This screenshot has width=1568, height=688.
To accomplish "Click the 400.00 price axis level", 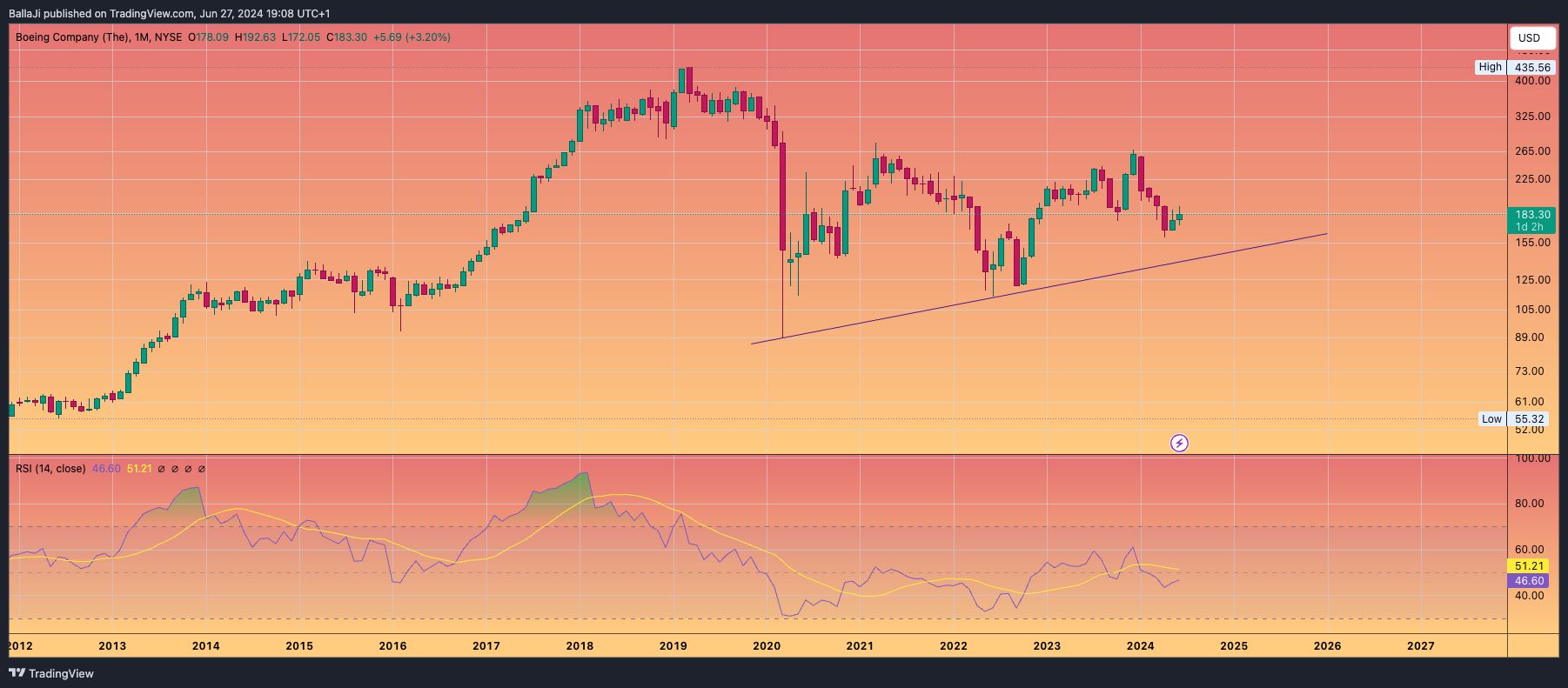I will (1532, 81).
